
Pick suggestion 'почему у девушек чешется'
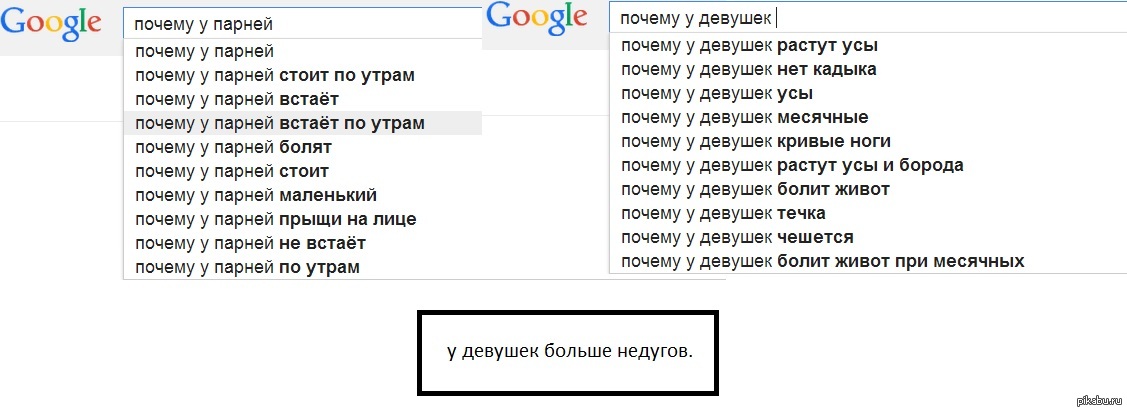coord(868,237)
